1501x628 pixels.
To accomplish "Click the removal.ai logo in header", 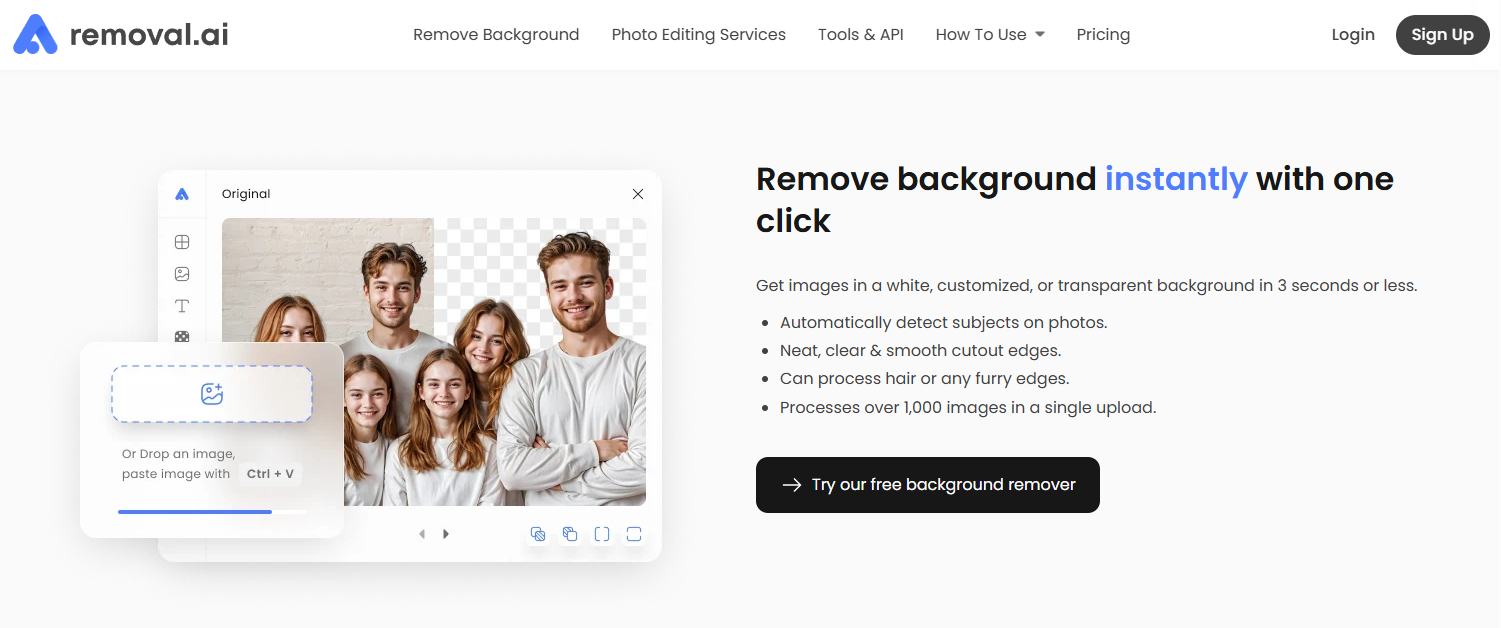I will click(120, 35).
